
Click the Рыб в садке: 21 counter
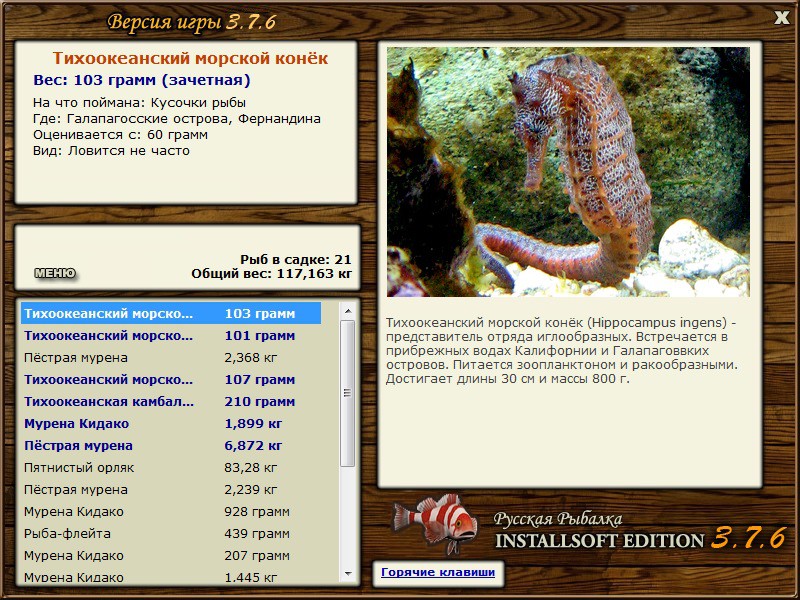coord(296,259)
